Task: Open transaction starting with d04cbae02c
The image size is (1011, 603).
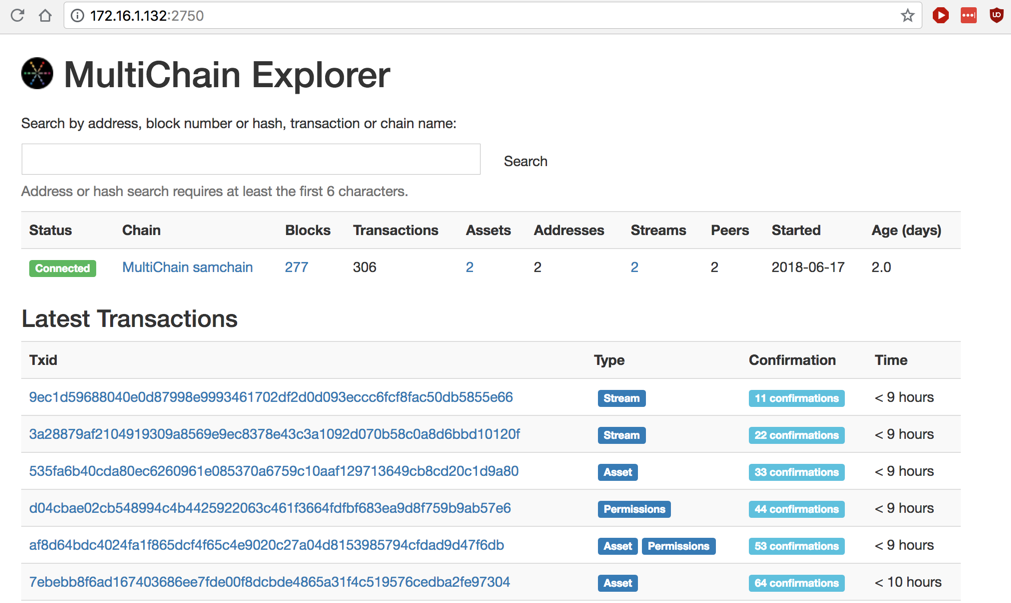Action: pyautogui.click(x=270, y=509)
